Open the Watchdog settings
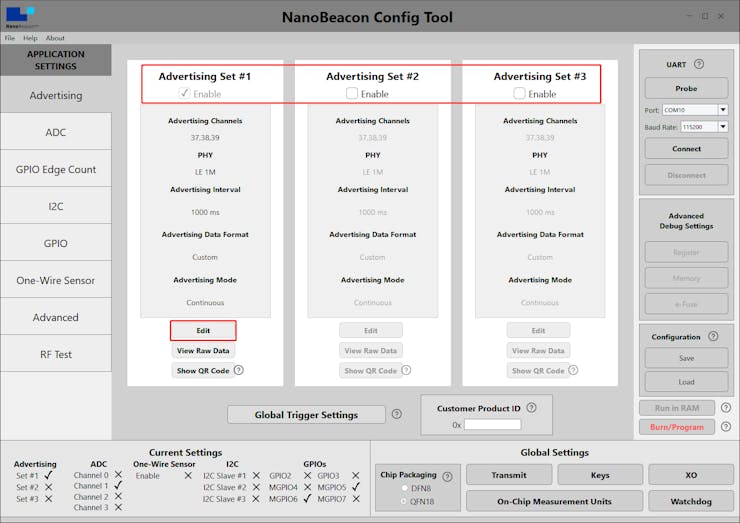Image resolution: width=740 pixels, height=523 pixels. (x=691, y=501)
